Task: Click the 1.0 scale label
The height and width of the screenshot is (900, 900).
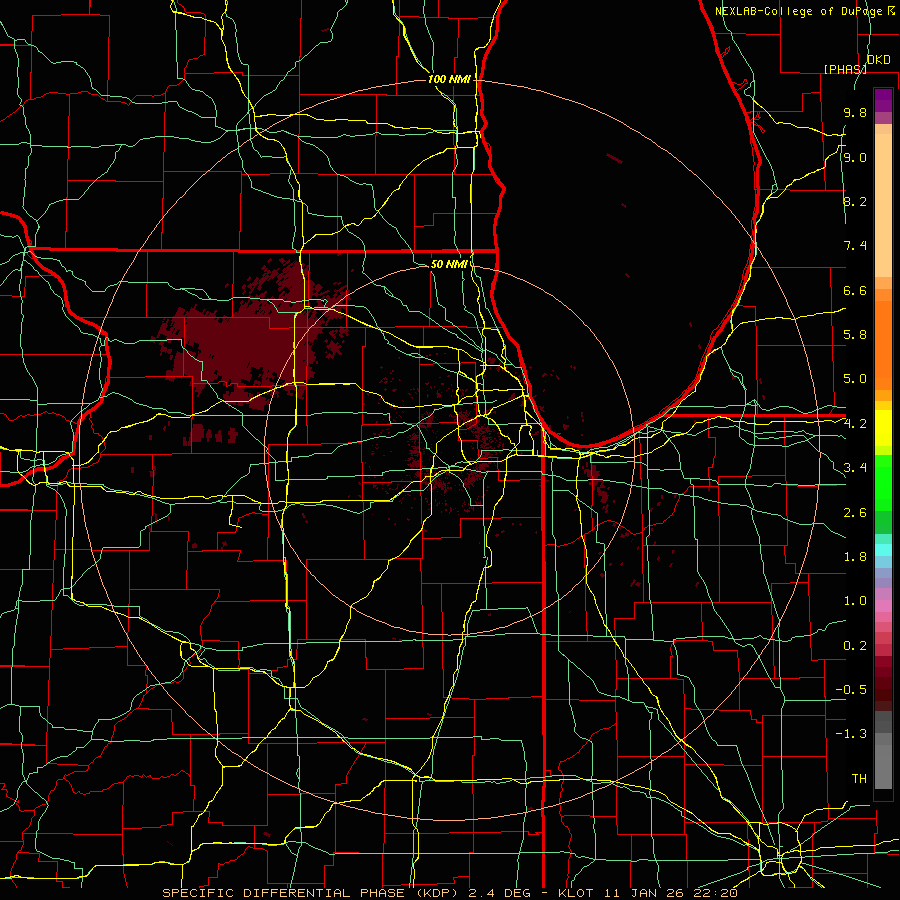Action: [x=855, y=601]
